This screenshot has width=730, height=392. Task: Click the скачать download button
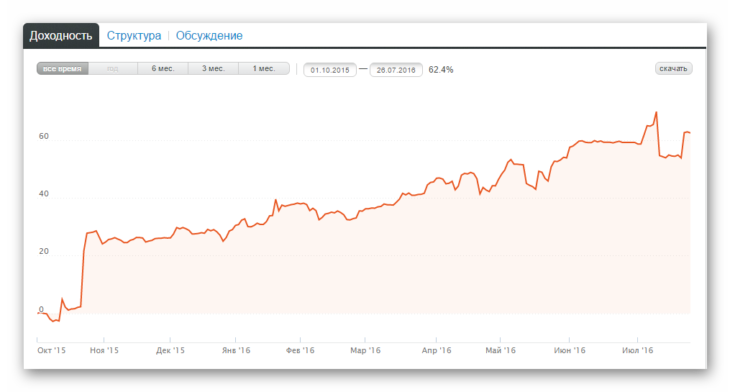(673, 68)
